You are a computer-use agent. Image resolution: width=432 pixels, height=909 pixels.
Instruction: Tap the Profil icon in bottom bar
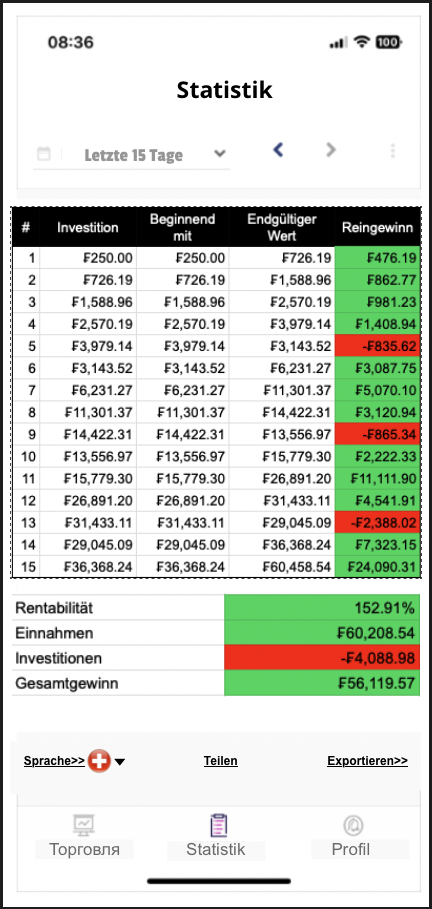click(x=353, y=825)
